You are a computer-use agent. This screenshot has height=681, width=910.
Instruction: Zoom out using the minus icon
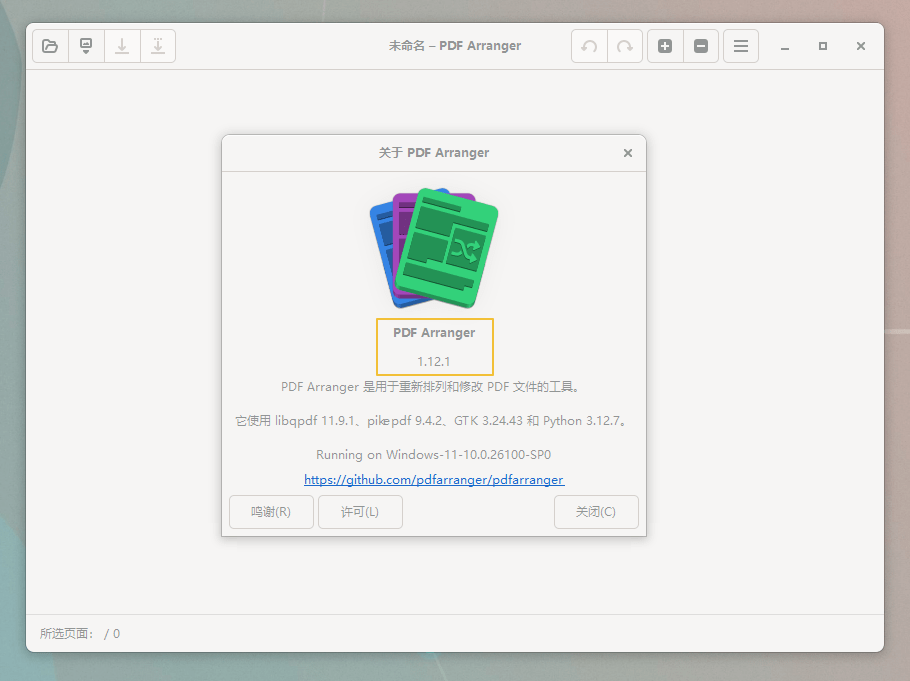coord(701,45)
